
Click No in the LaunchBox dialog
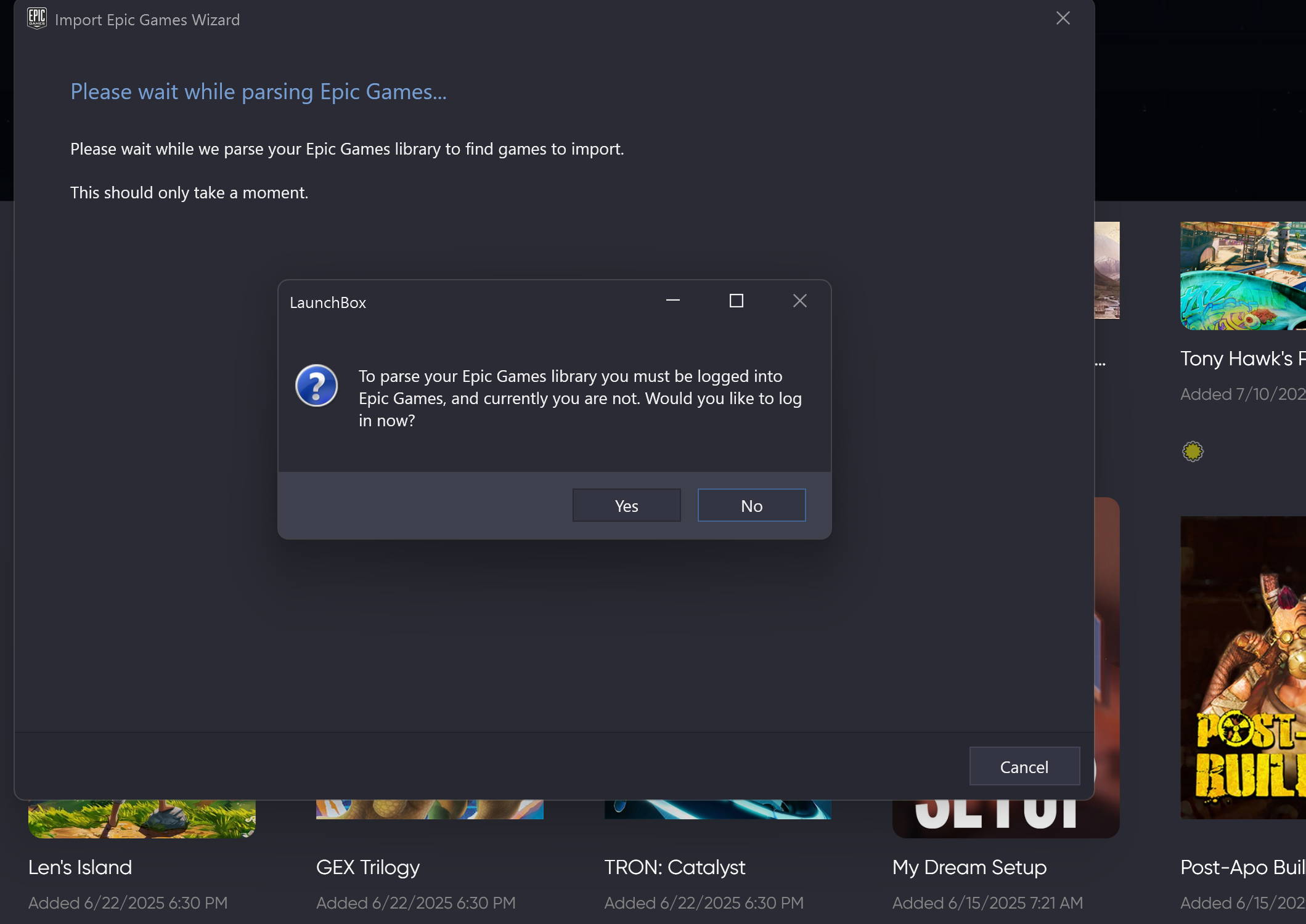(751, 505)
